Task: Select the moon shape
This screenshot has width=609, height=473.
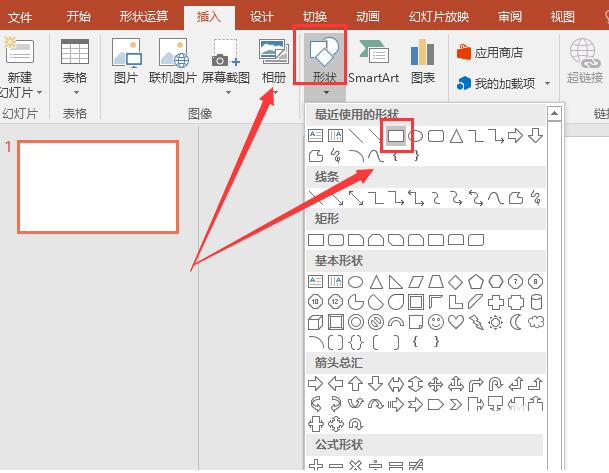Action: pos(516,322)
